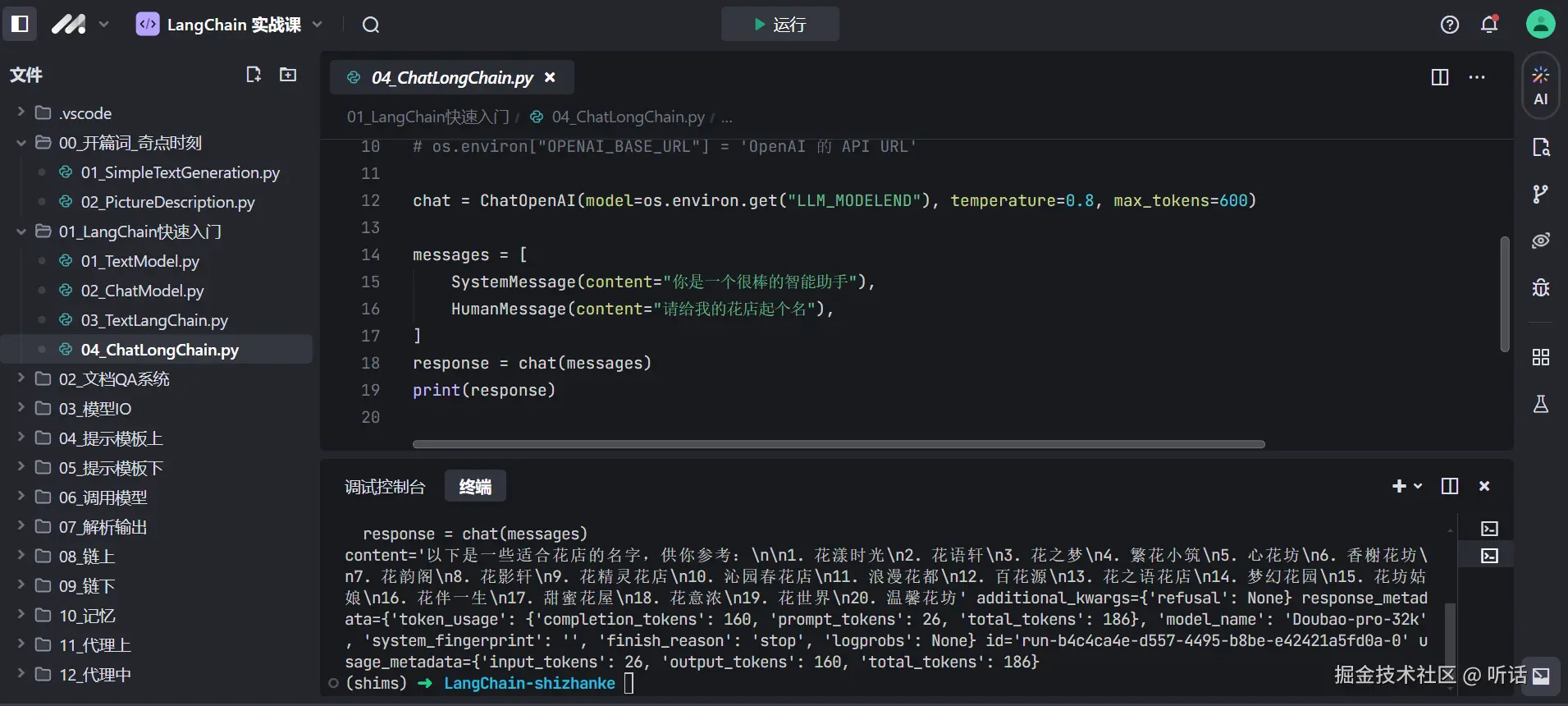This screenshot has width=1568, height=706.
Task: Open the MarsCode logo menu
Action: pyautogui.click(x=69, y=25)
